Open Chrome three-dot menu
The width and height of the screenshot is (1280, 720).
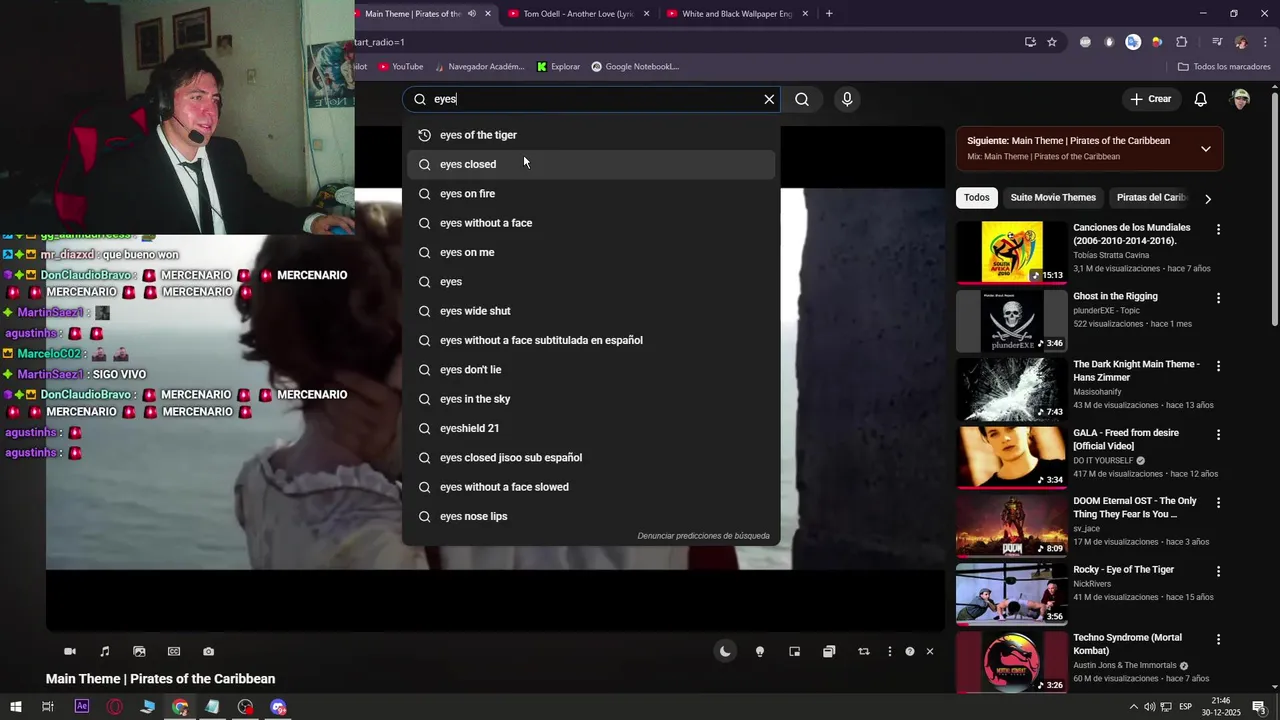pos(1266,42)
